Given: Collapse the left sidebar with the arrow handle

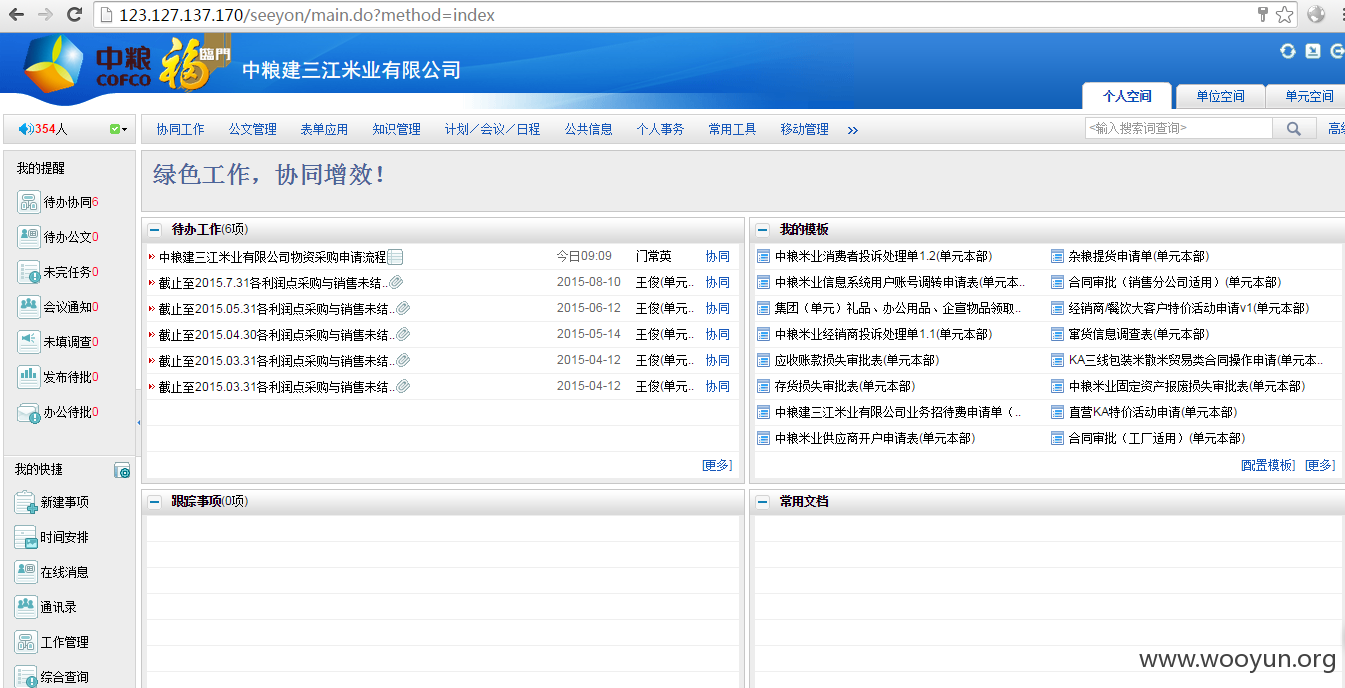Looking at the screenshot, I should click(138, 423).
